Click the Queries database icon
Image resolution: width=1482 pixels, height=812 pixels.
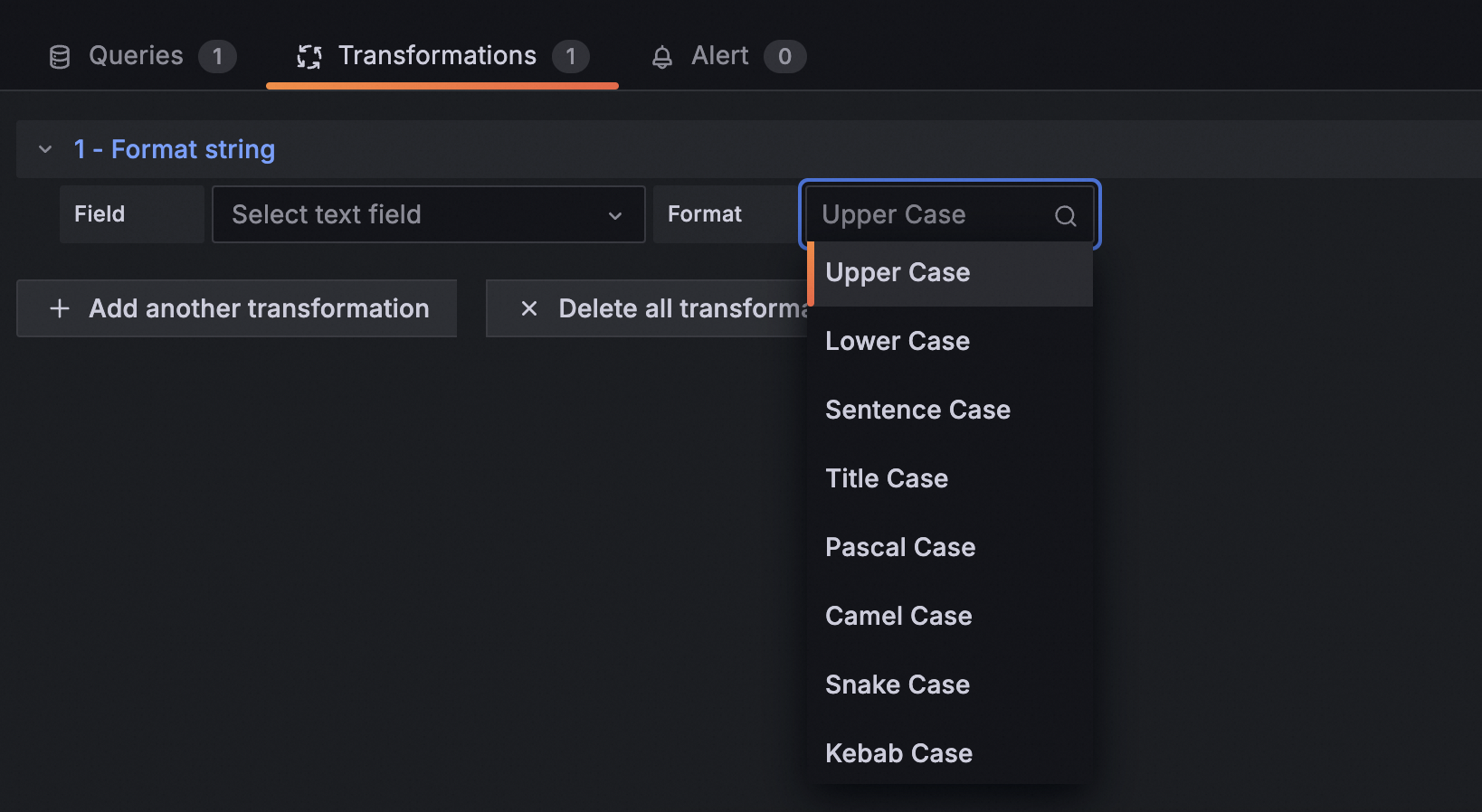tap(60, 57)
